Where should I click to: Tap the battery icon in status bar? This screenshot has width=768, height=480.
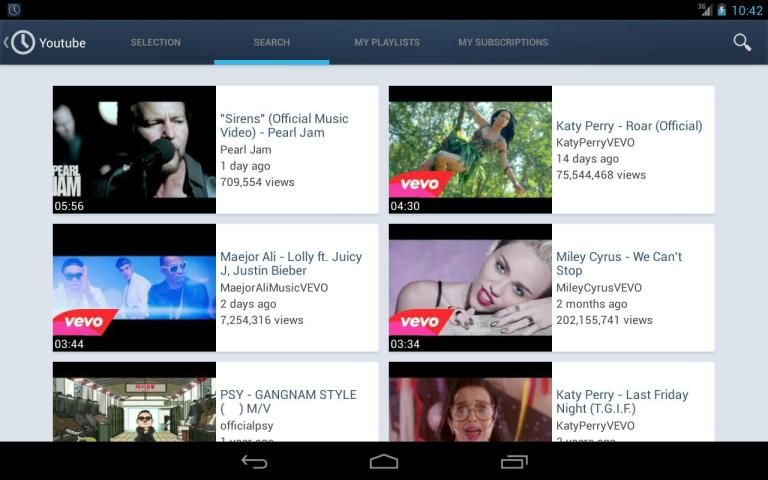coord(722,10)
